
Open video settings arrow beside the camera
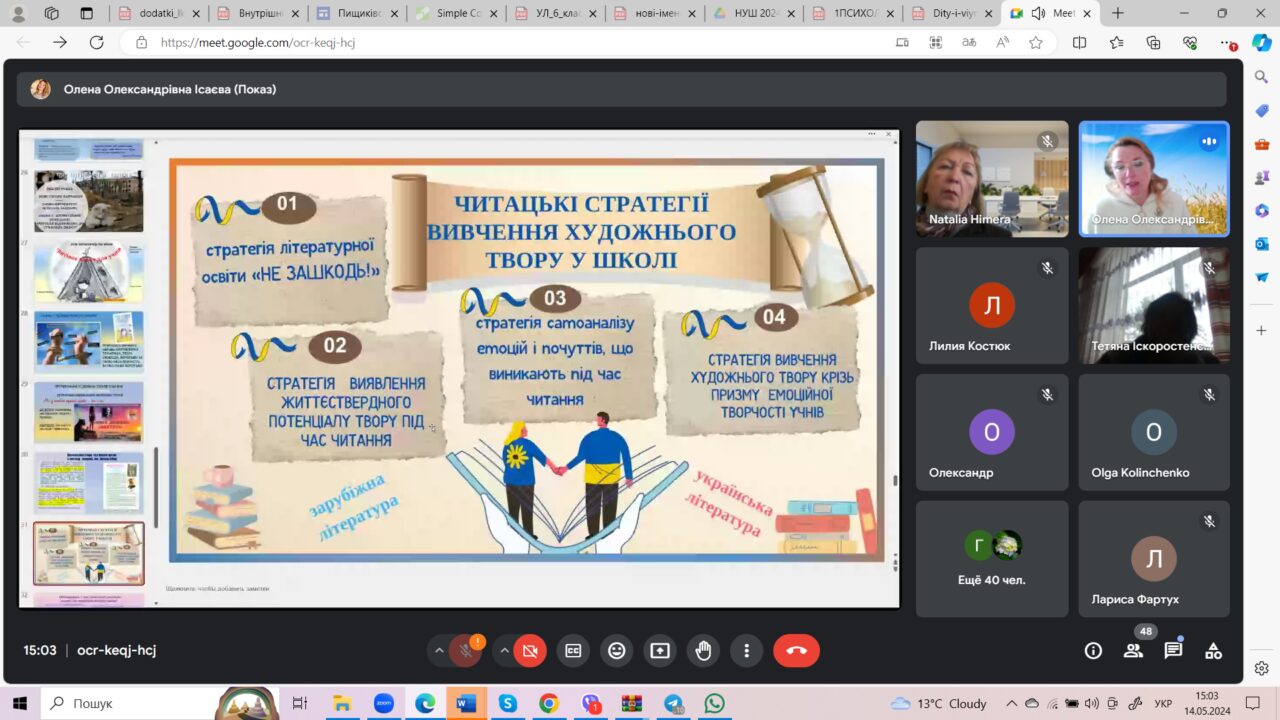[x=504, y=650]
